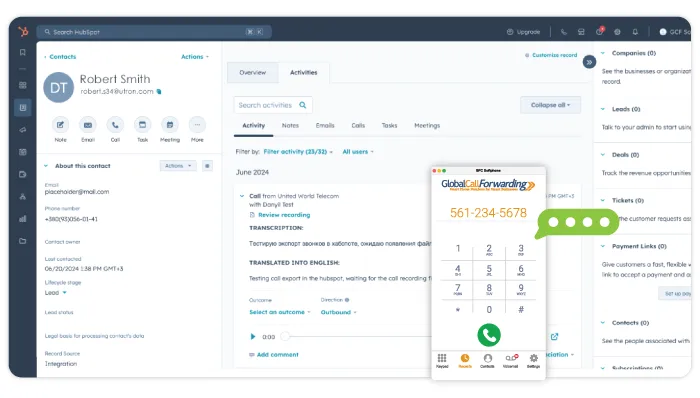Open recording in new window icon

554,337
